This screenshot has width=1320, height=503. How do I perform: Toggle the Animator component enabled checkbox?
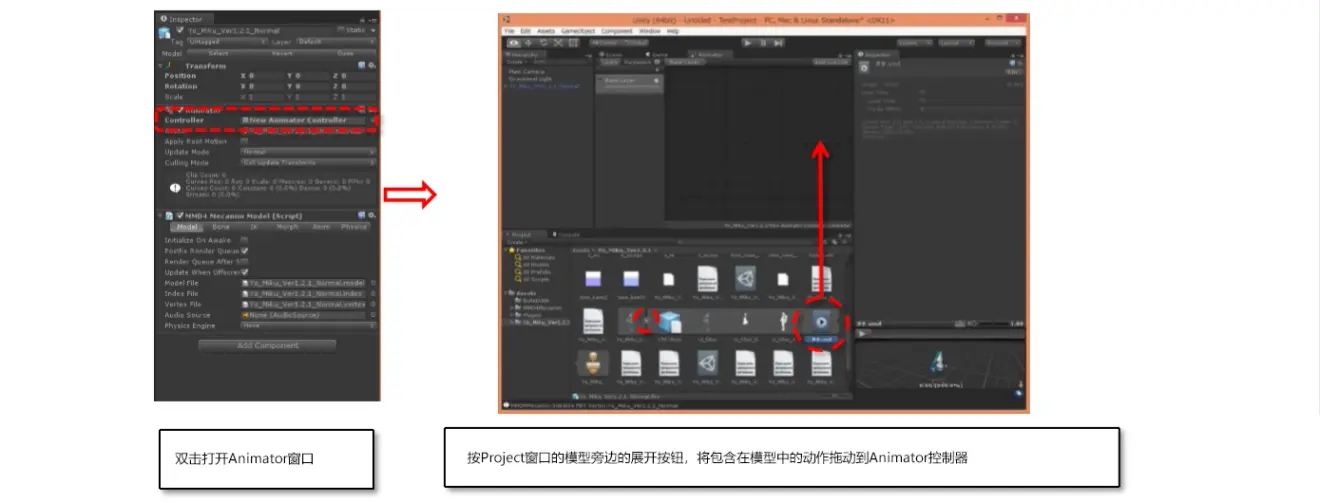coord(180,110)
